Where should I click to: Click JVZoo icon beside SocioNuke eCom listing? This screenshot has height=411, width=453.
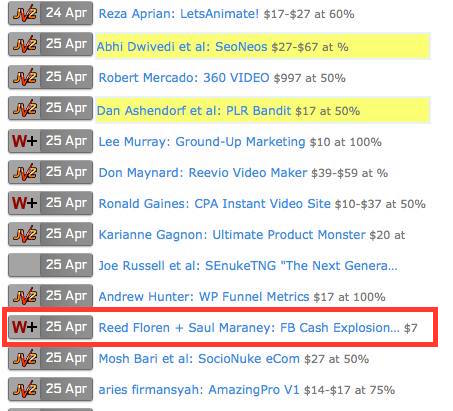25,358
